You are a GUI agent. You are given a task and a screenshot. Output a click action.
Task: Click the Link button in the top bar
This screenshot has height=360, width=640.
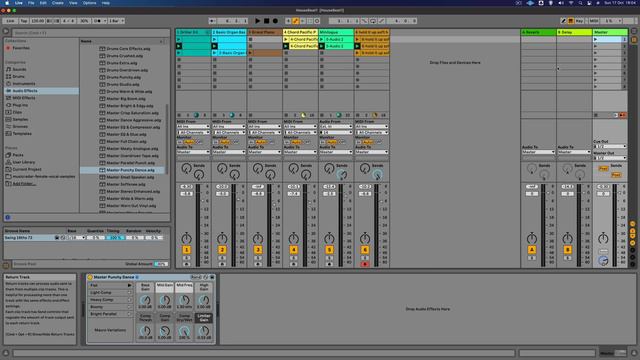point(10,21)
